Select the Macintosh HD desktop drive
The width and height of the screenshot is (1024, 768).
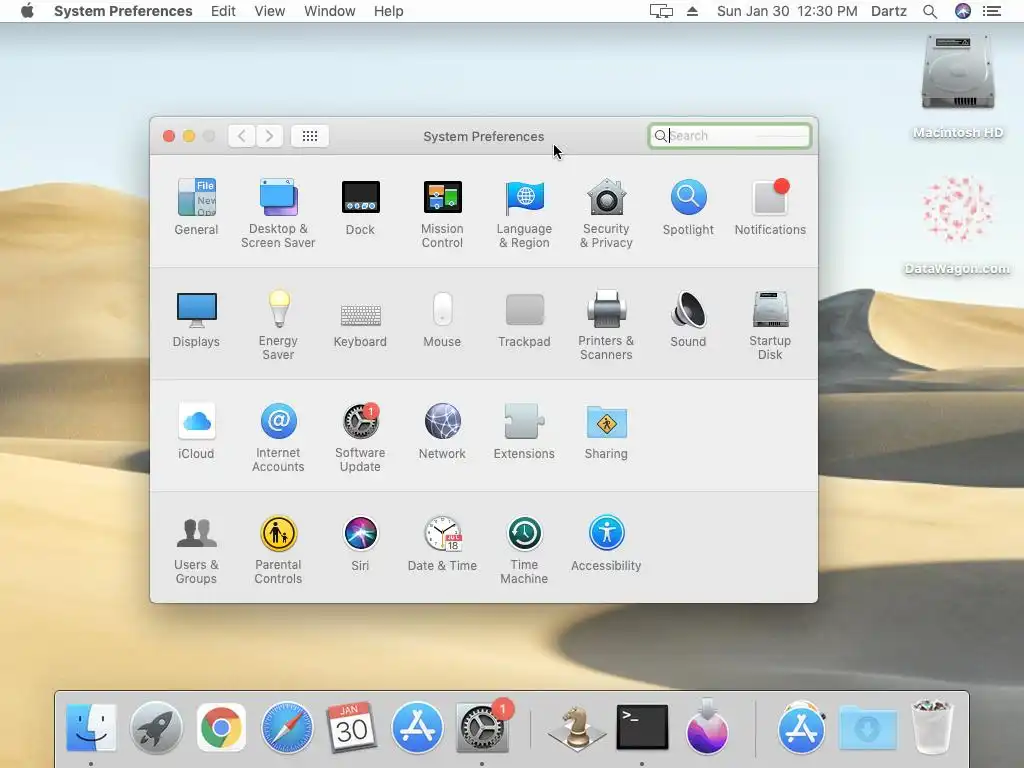pyautogui.click(x=958, y=87)
